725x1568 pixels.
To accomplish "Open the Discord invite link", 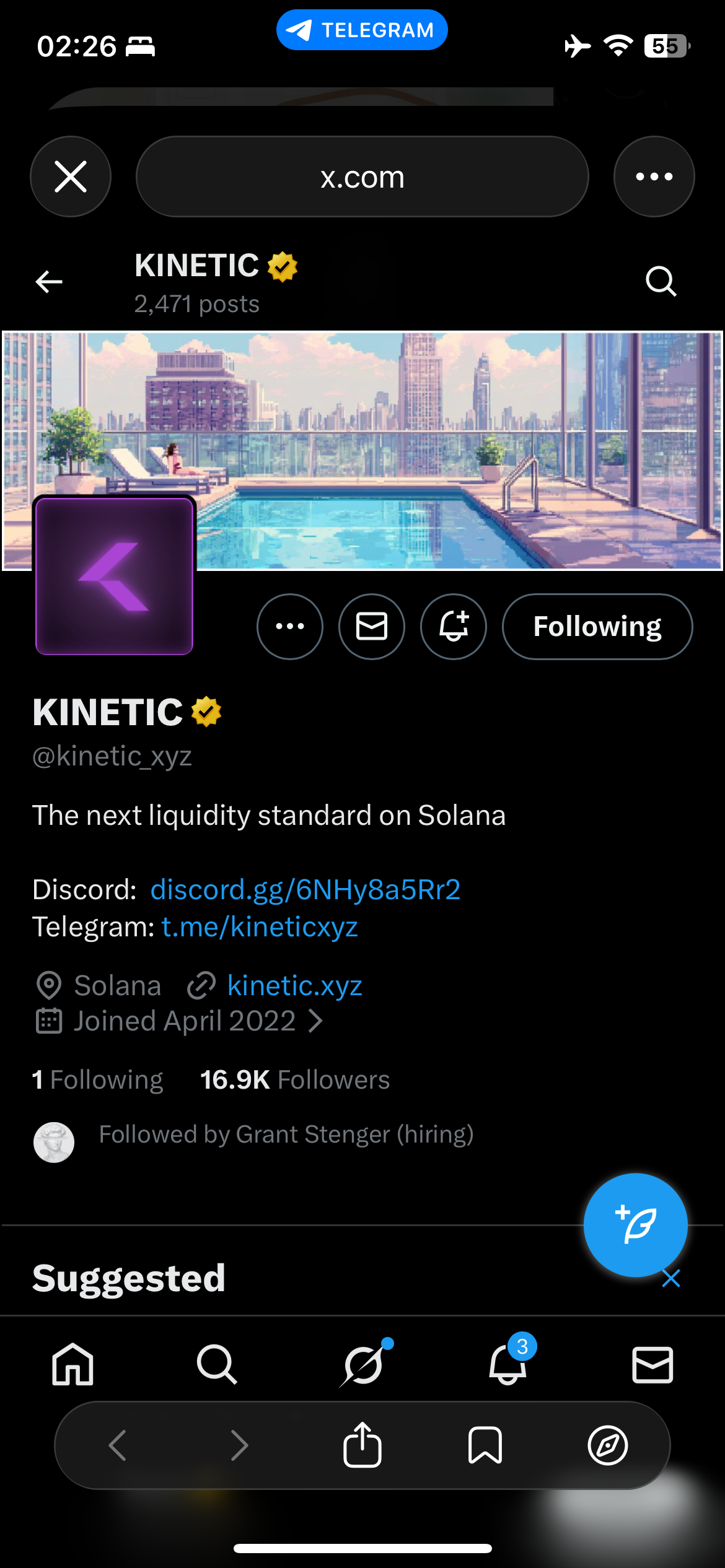I will (x=305, y=889).
